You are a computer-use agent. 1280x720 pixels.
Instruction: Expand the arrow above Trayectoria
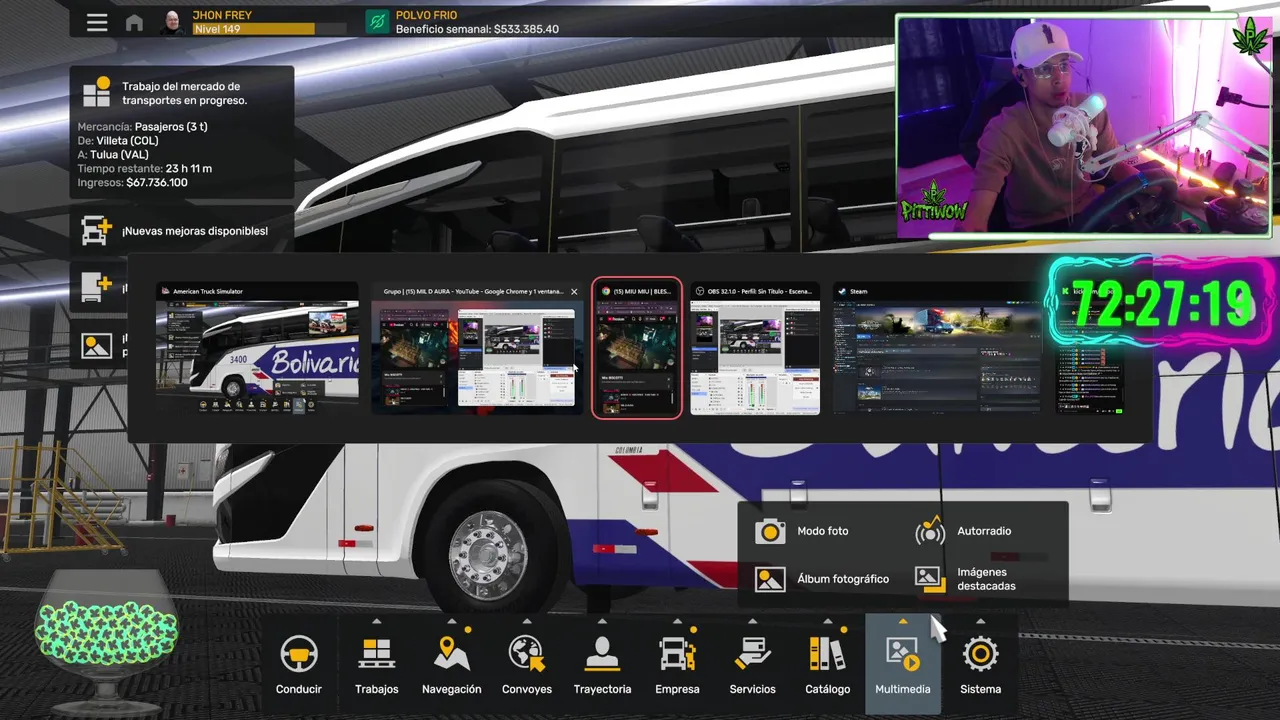click(602, 621)
